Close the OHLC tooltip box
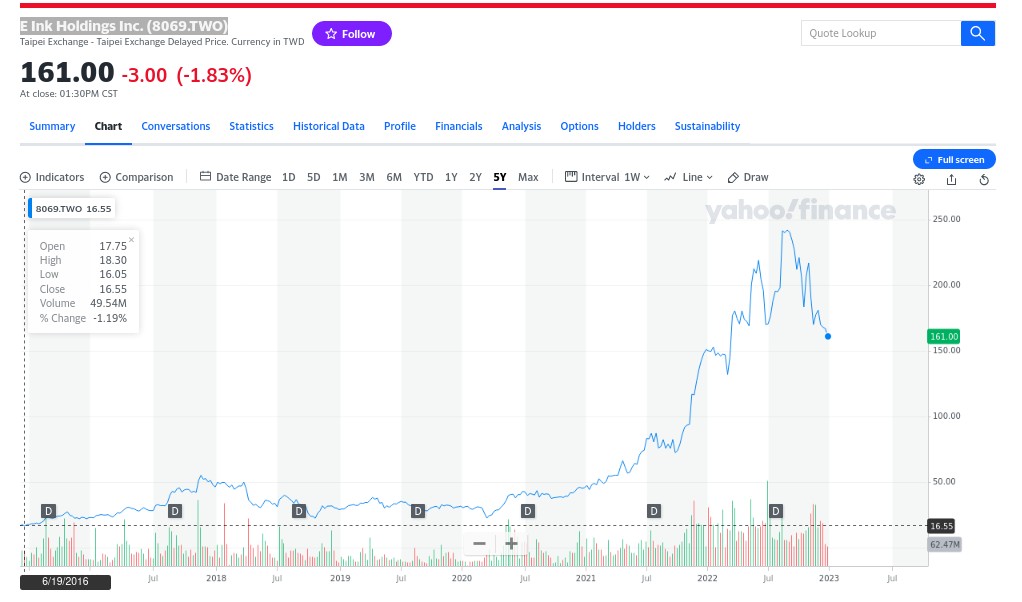The height and width of the screenshot is (602, 1022). (132, 240)
